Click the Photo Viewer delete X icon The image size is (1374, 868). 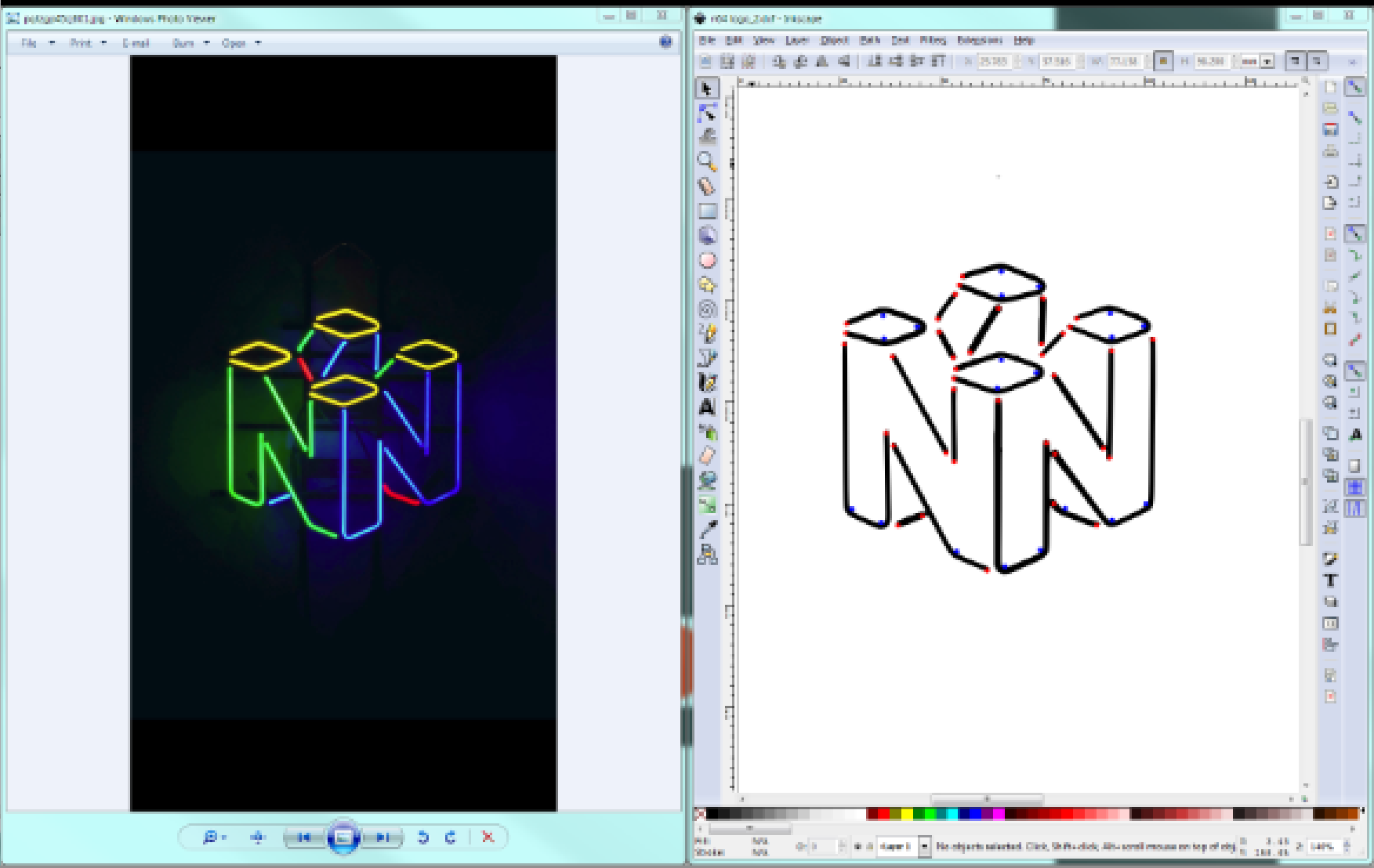pyautogui.click(x=488, y=837)
